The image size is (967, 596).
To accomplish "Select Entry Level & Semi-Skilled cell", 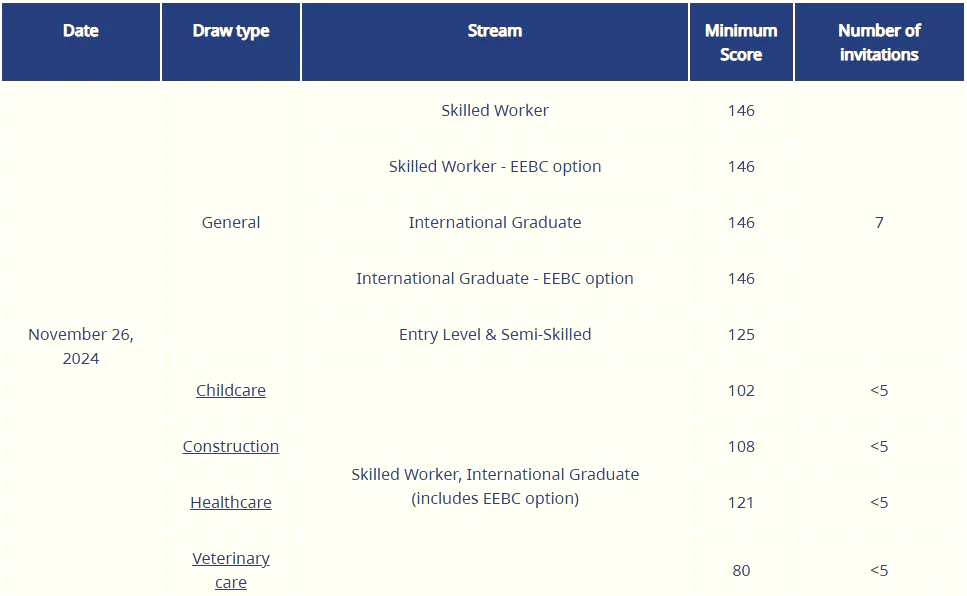I will pos(495,334).
